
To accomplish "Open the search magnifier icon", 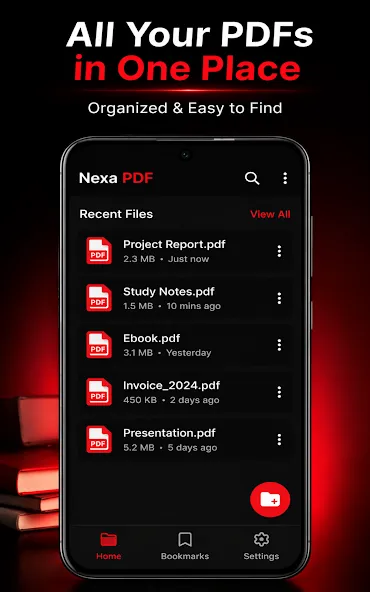I will [x=252, y=178].
